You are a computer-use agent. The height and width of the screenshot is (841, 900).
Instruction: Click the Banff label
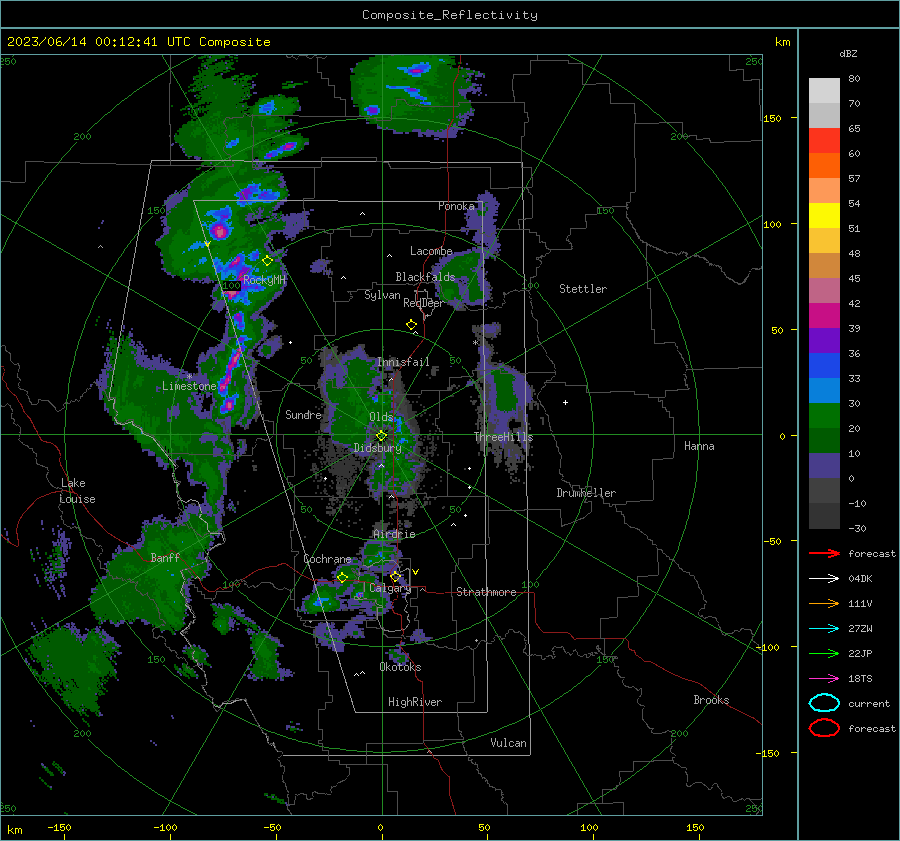[165, 557]
